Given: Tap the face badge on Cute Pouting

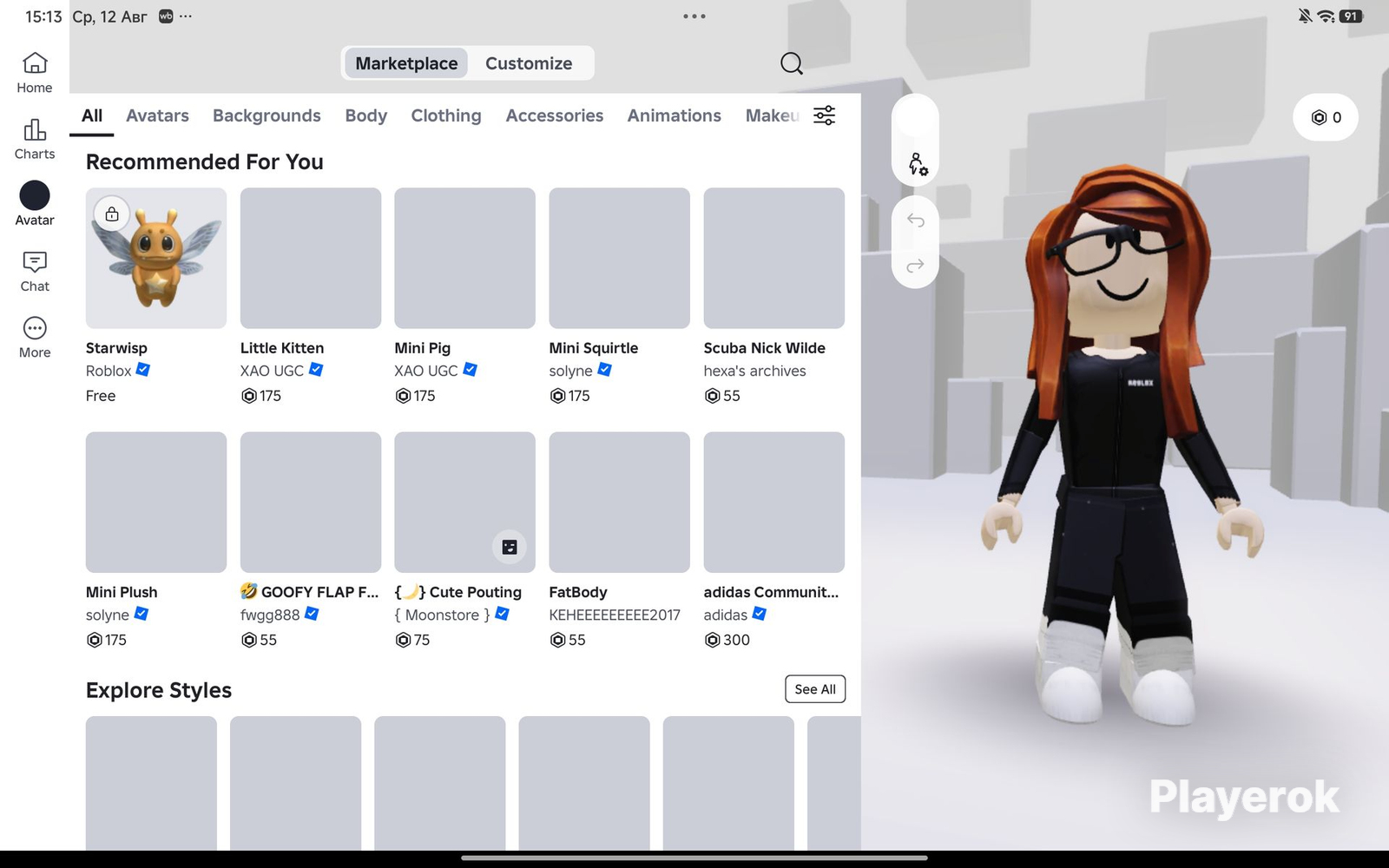Looking at the screenshot, I should (x=510, y=547).
